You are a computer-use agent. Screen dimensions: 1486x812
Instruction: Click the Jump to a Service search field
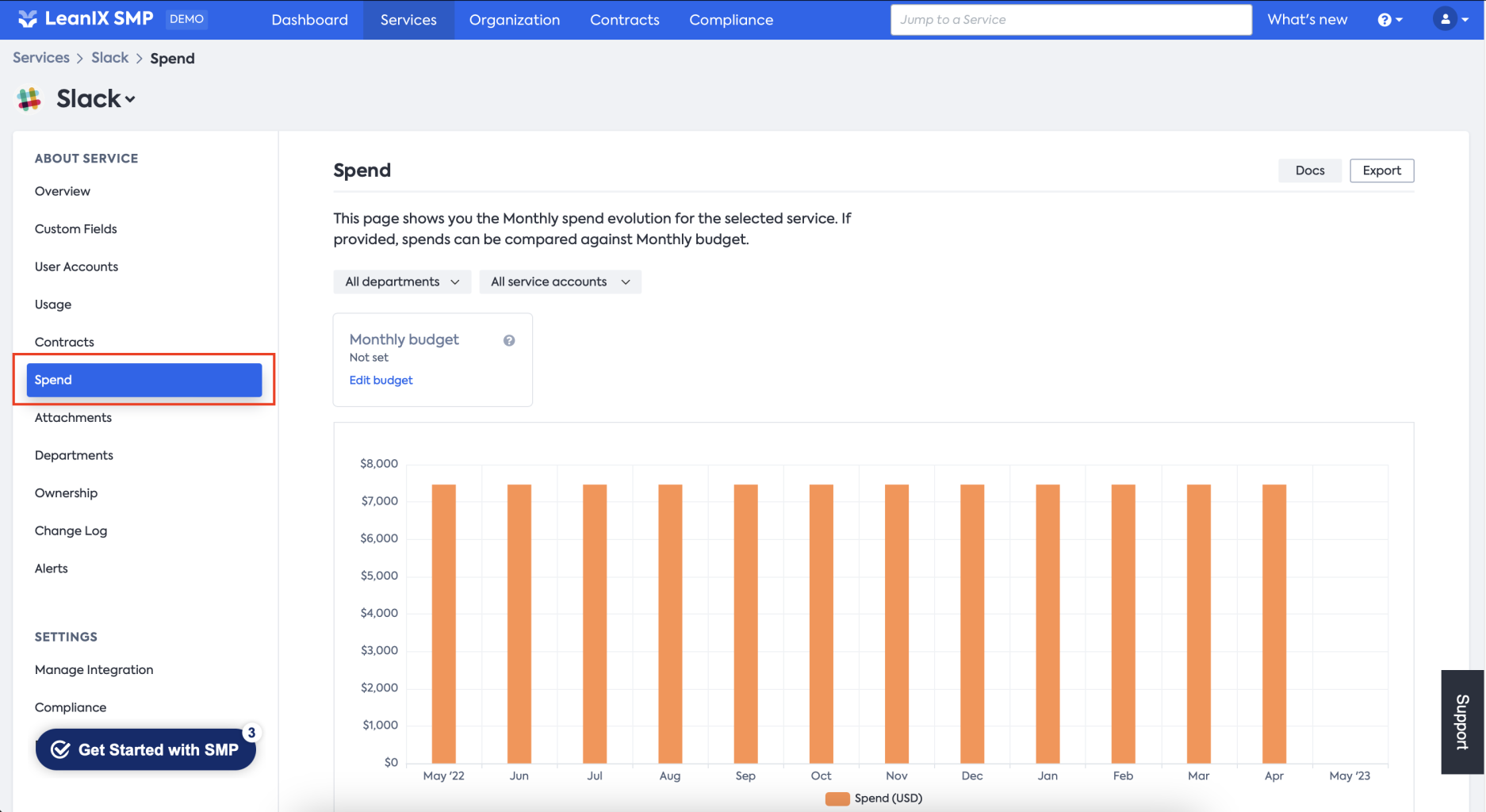click(1071, 20)
